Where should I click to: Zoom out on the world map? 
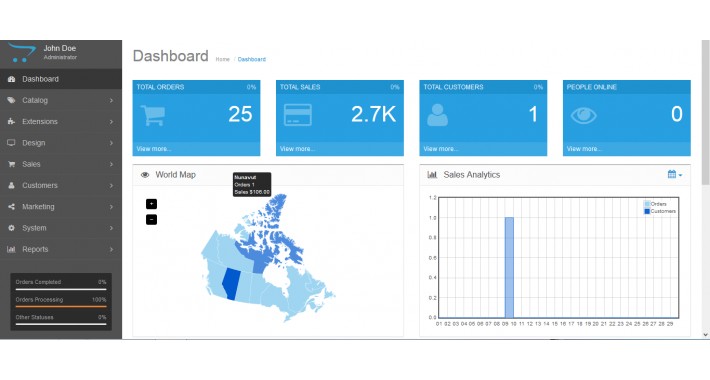coord(151,220)
